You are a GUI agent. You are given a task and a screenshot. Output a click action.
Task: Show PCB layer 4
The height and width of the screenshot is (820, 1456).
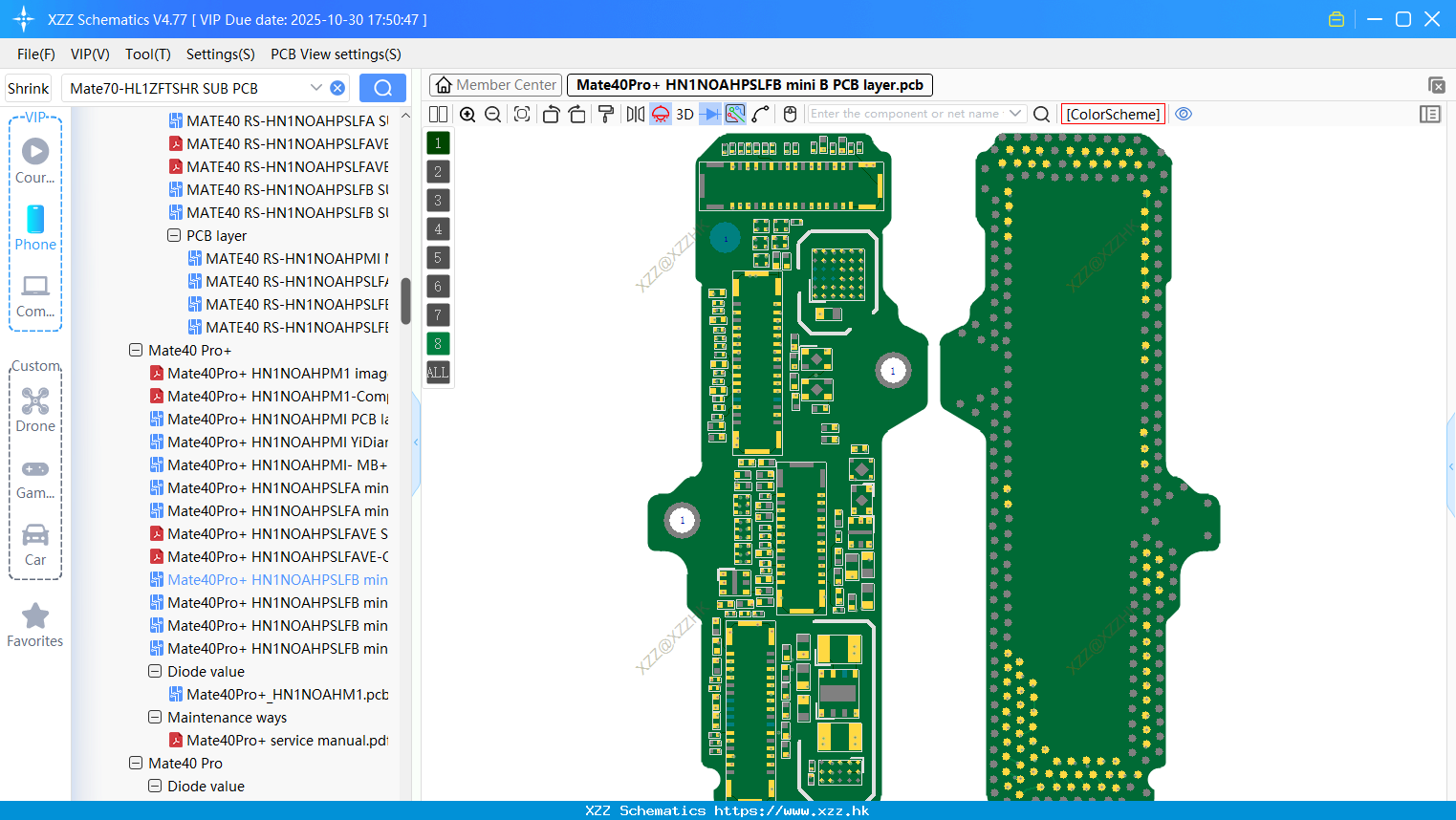point(438,228)
